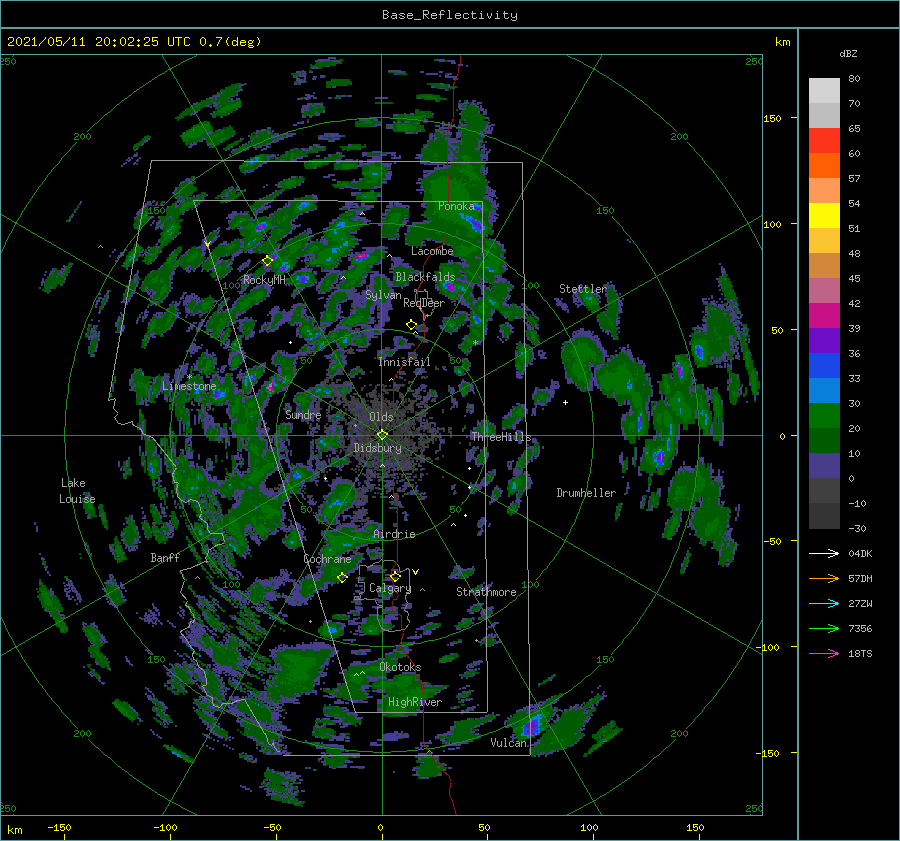Pick the magenta swatch in dBZ legend
Viewport: 900px width, 841px height.
pyautogui.click(x=824, y=316)
